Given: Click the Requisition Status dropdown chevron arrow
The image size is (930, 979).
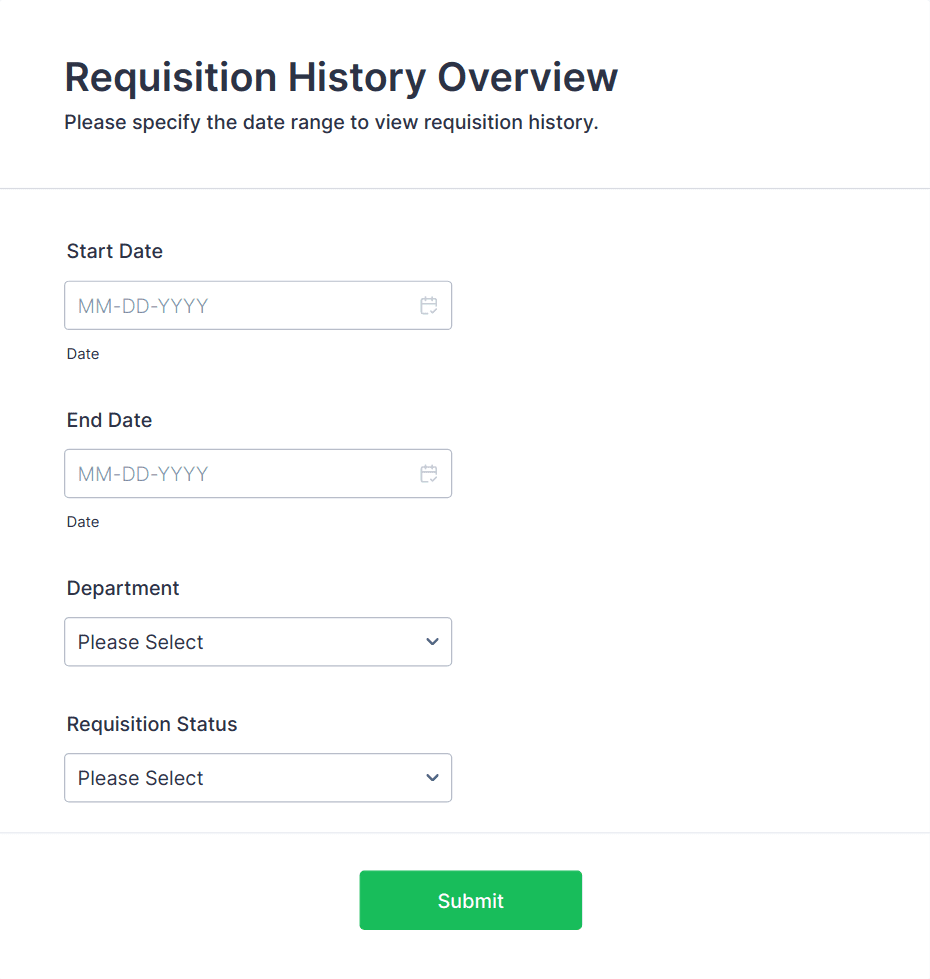Looking at the screenshot, I should pos(432,778).
